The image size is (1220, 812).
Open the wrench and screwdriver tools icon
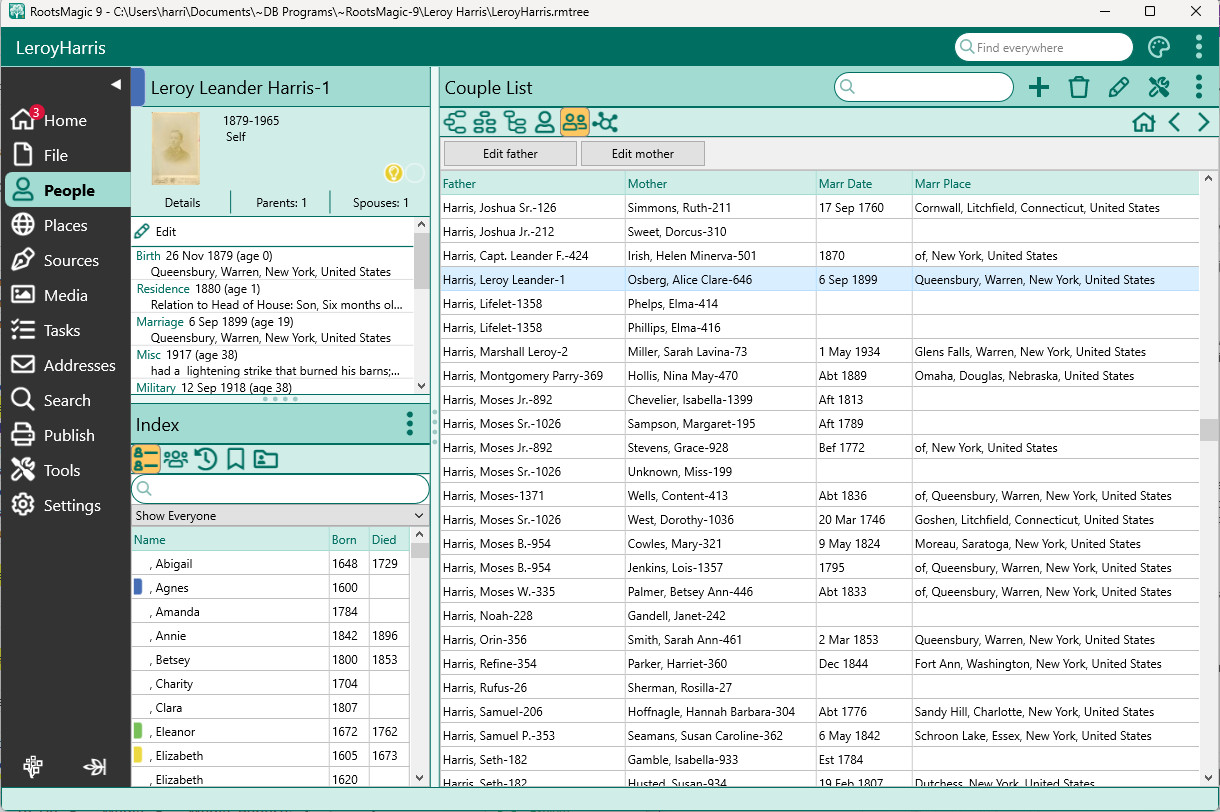point(1158,88)
